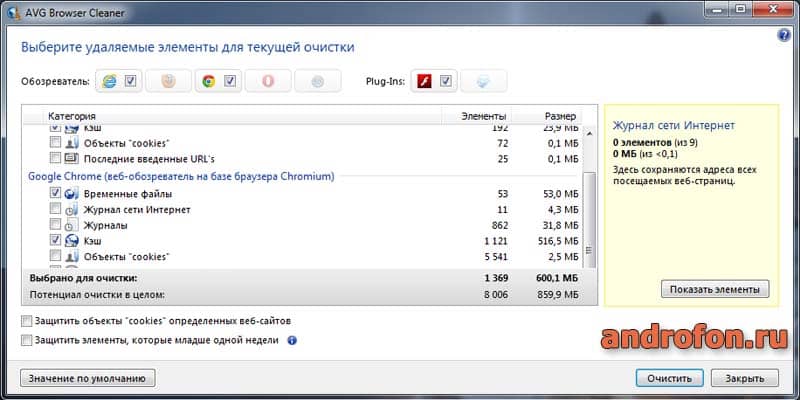Click the Adobe Flash plug-in icon
This screenshot has height=400, width=800.
pos(425,81)
